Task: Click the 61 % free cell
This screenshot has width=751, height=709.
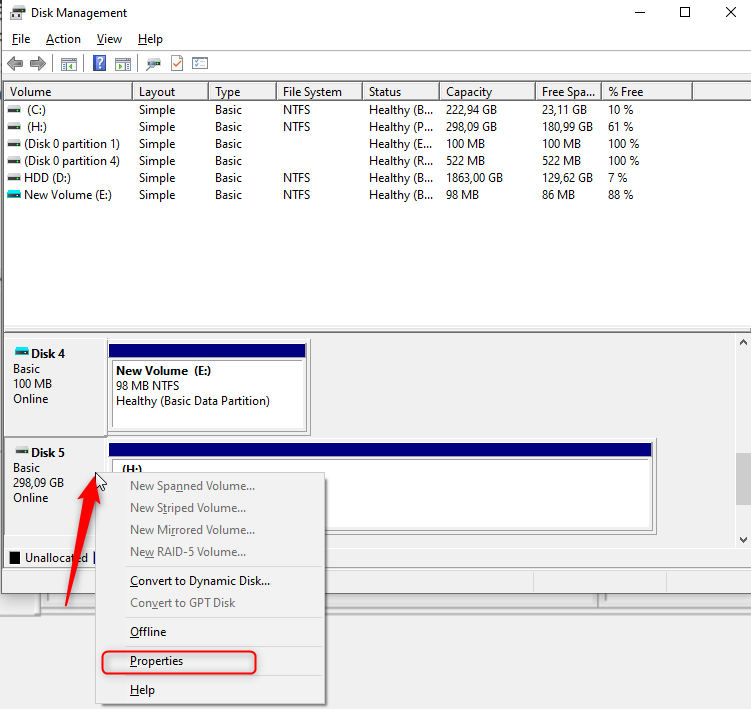Action: coord(620,127)
